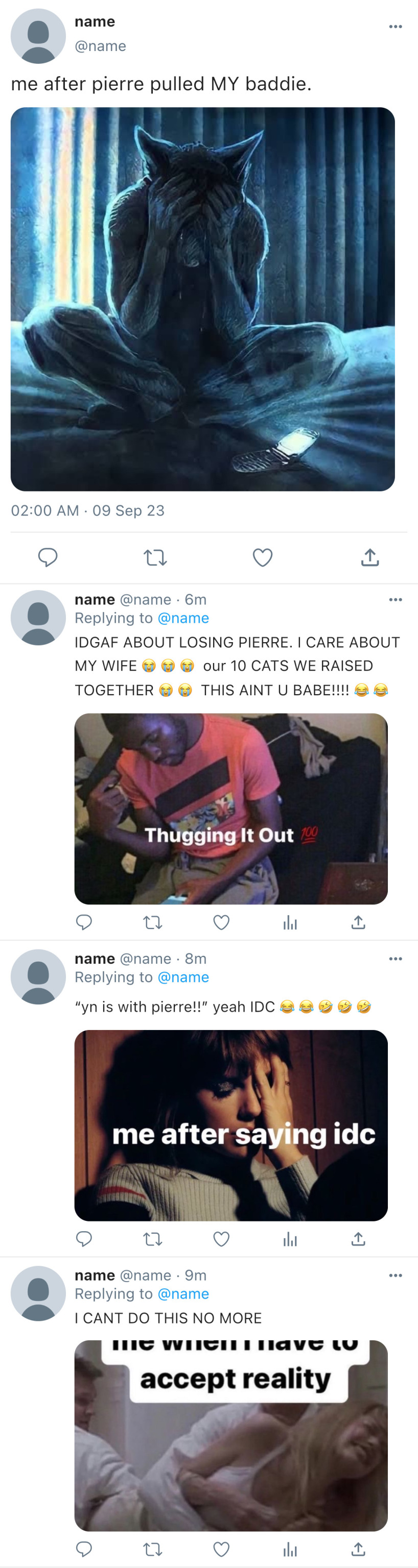This screenshot has width=418, height=1568.
Task: Open the crying werewolf image
Action: 202,299
